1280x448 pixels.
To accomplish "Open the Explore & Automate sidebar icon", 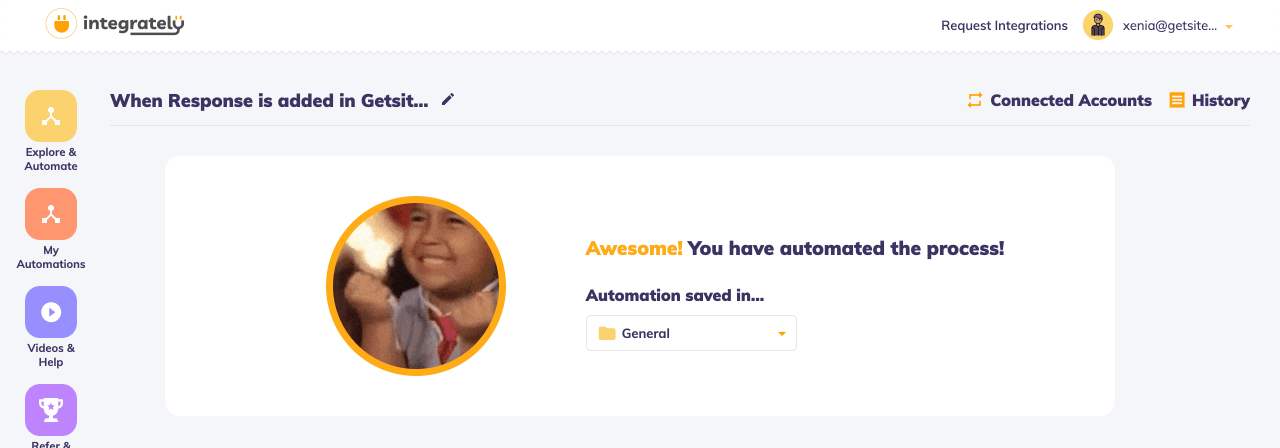I will (x=51, y=116).
